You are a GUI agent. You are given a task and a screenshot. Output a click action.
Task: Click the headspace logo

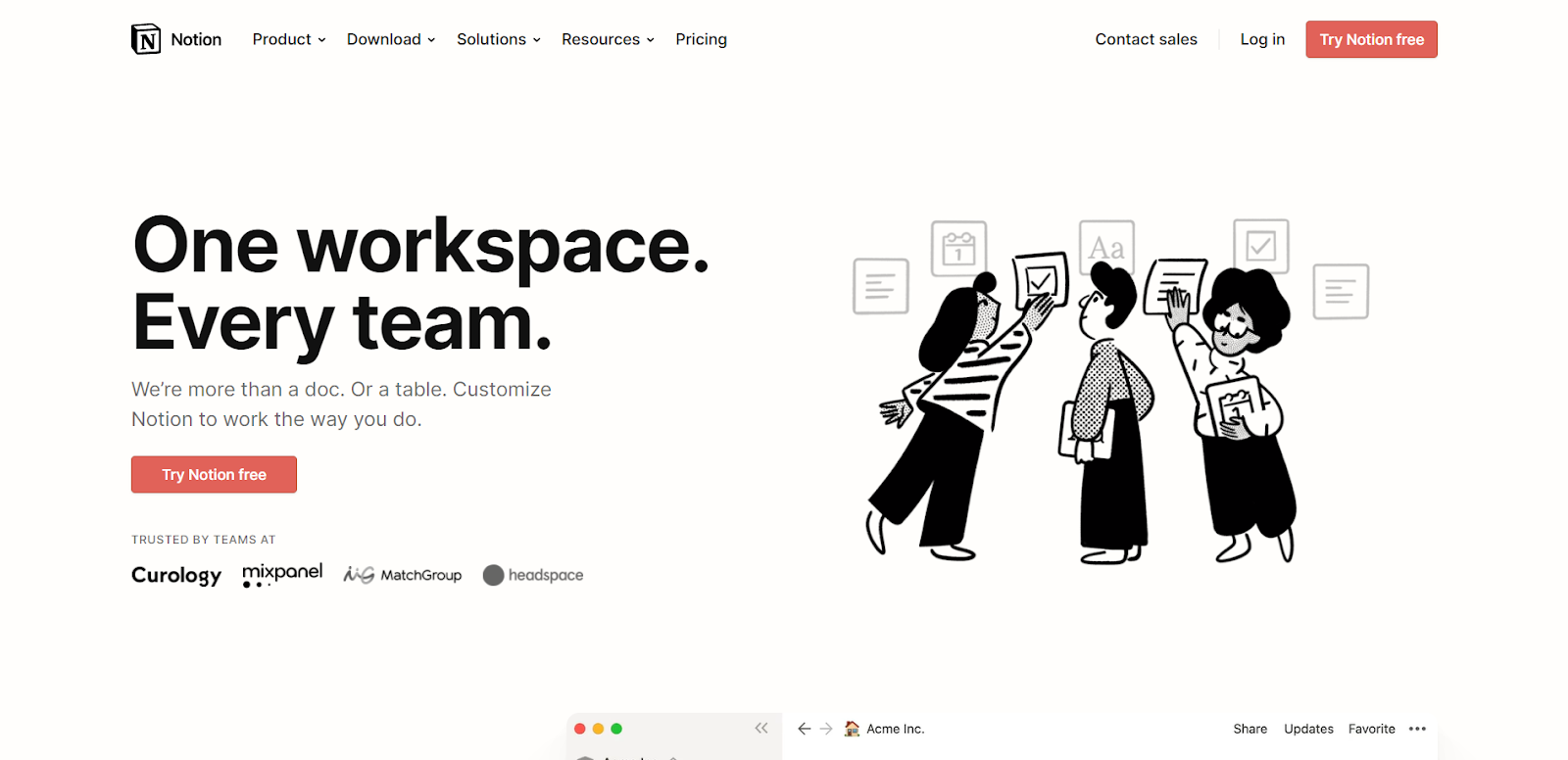point(533,575)
